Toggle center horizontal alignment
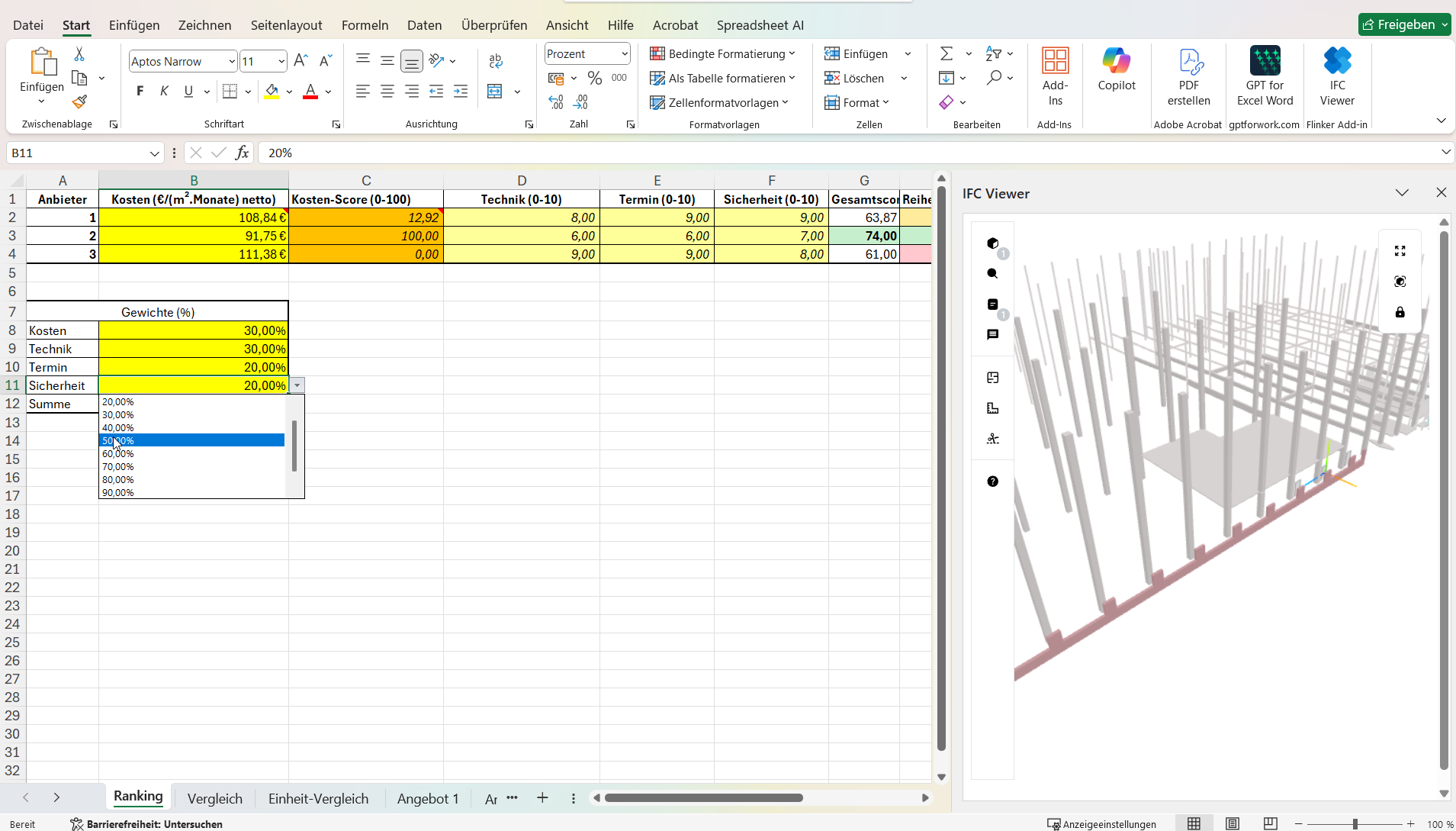This screenshot has height=831, width=1456. point(387,92)
